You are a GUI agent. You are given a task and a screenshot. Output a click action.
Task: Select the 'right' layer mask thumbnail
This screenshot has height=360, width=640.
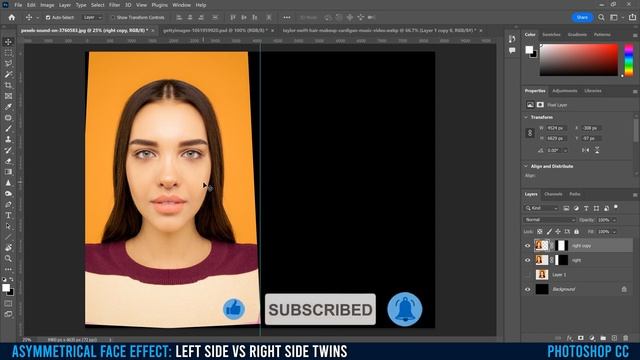pos(562,260)
